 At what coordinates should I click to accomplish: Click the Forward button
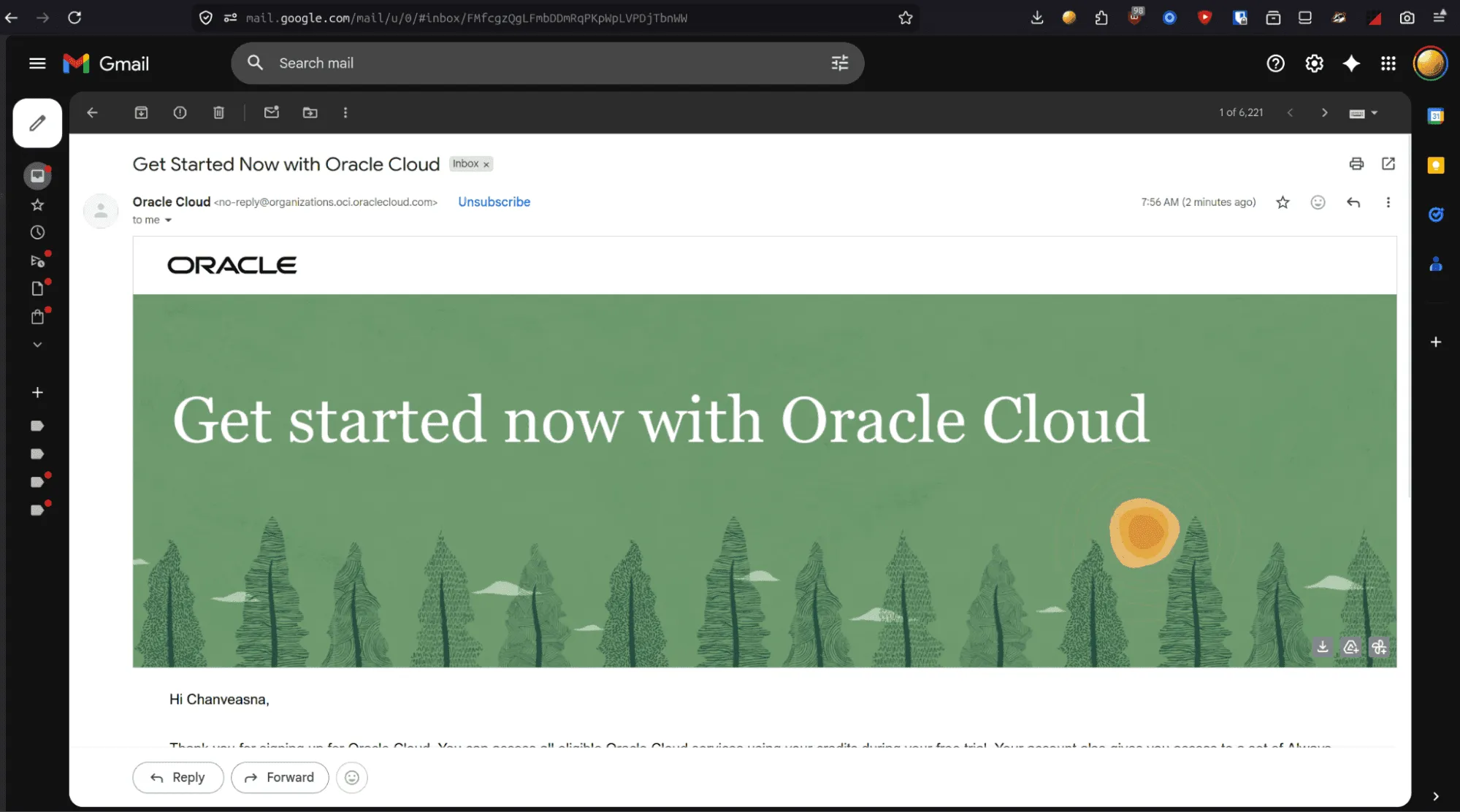[x=280, y=778]
